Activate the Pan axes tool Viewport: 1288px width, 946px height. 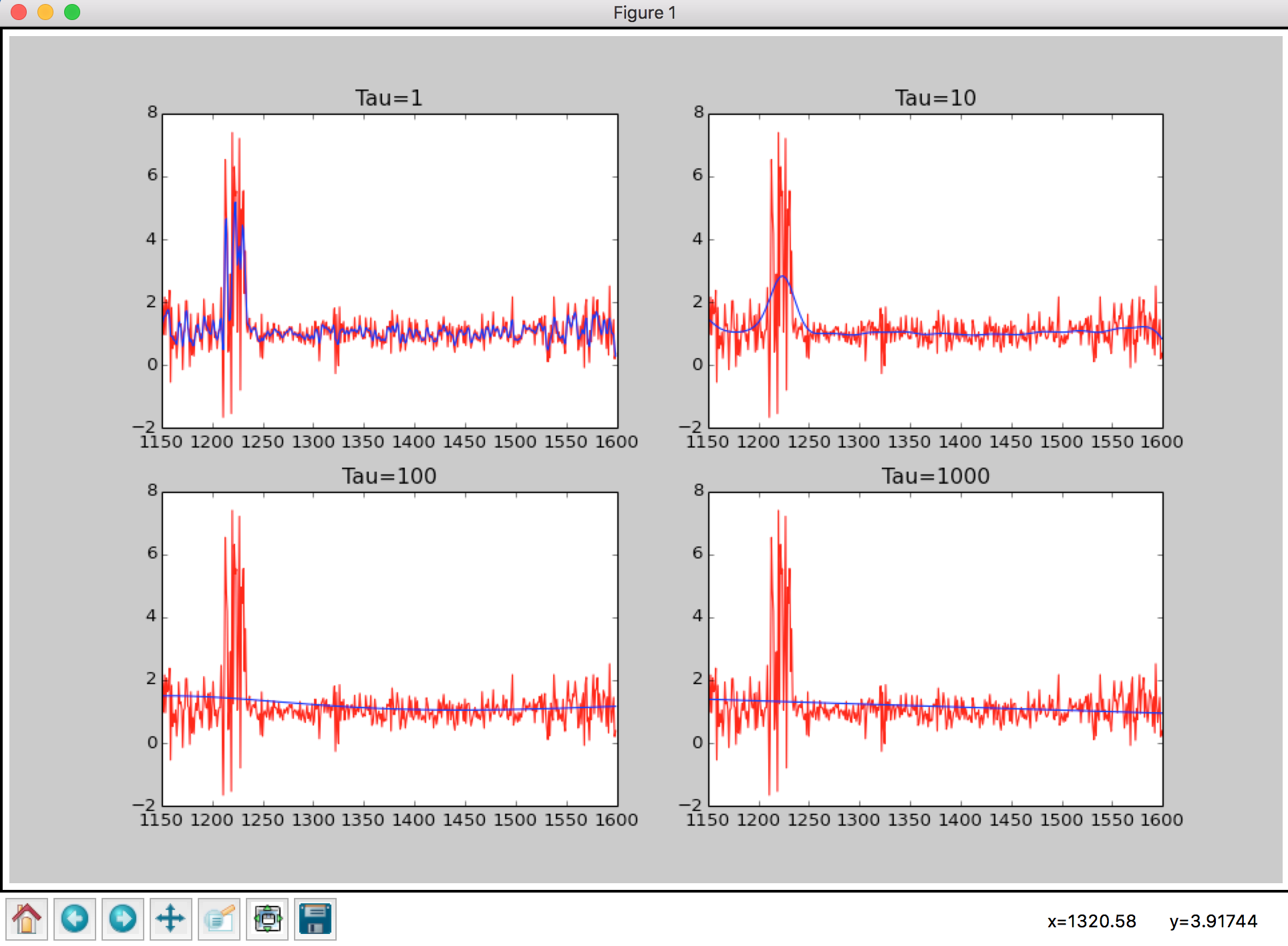[x=171, y=919]
